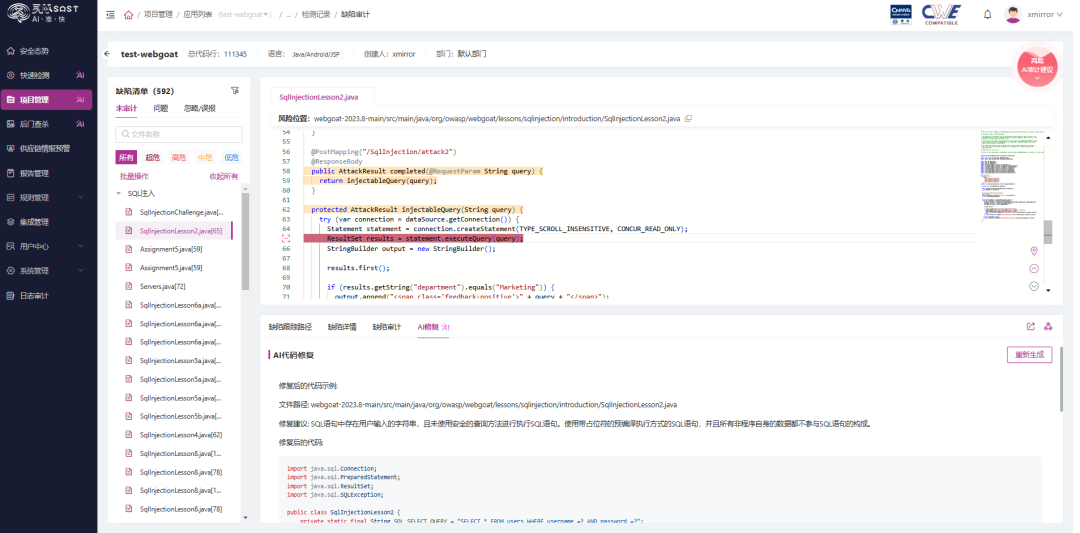Image resolution: width=1080 pixels, height=533 pixels.
Task: Expand the collapsed breadcrumb ellipsis
Action: (289, 14)
